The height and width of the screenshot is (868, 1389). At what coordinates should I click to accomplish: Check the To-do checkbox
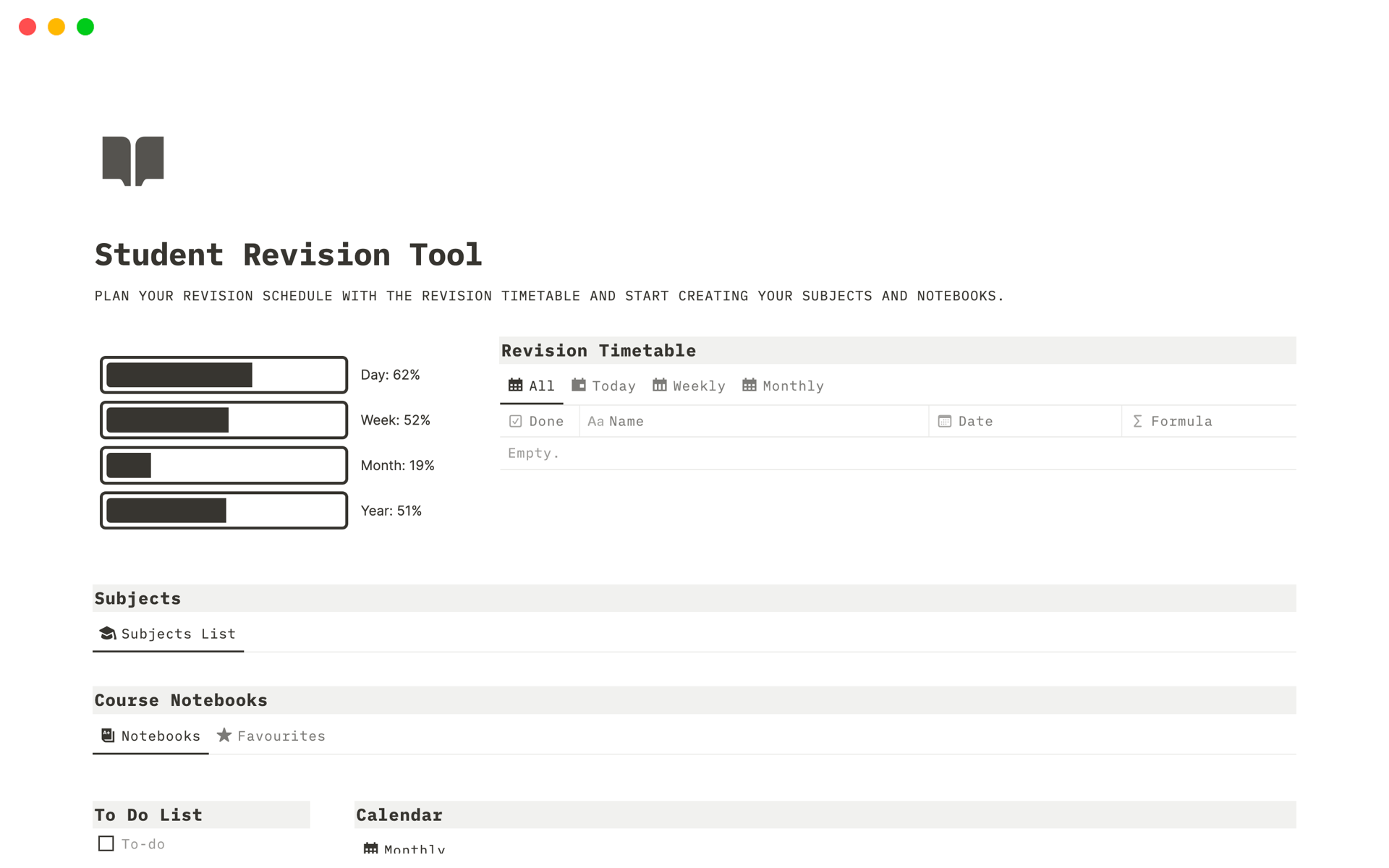pos(106,843)
